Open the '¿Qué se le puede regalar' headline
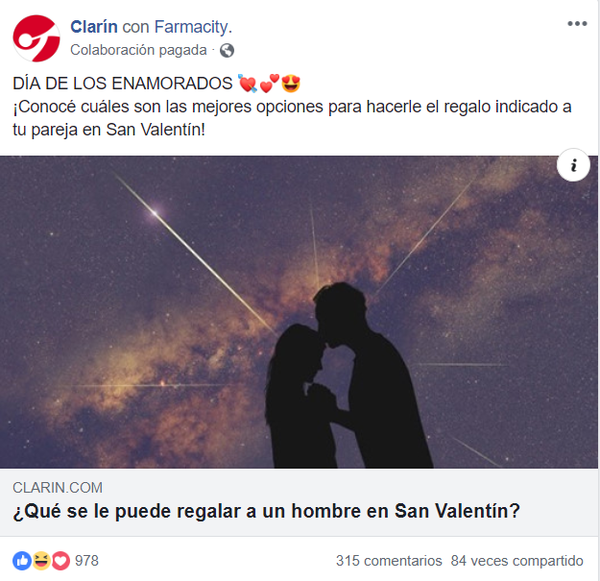600x581 pixels. tap(266, 511)
